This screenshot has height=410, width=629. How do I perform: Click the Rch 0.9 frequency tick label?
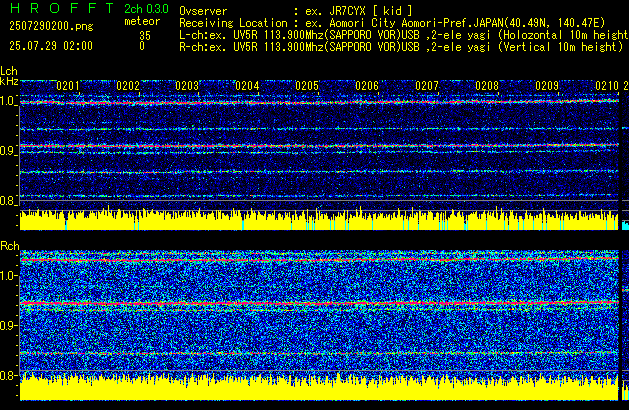(8, 325)
